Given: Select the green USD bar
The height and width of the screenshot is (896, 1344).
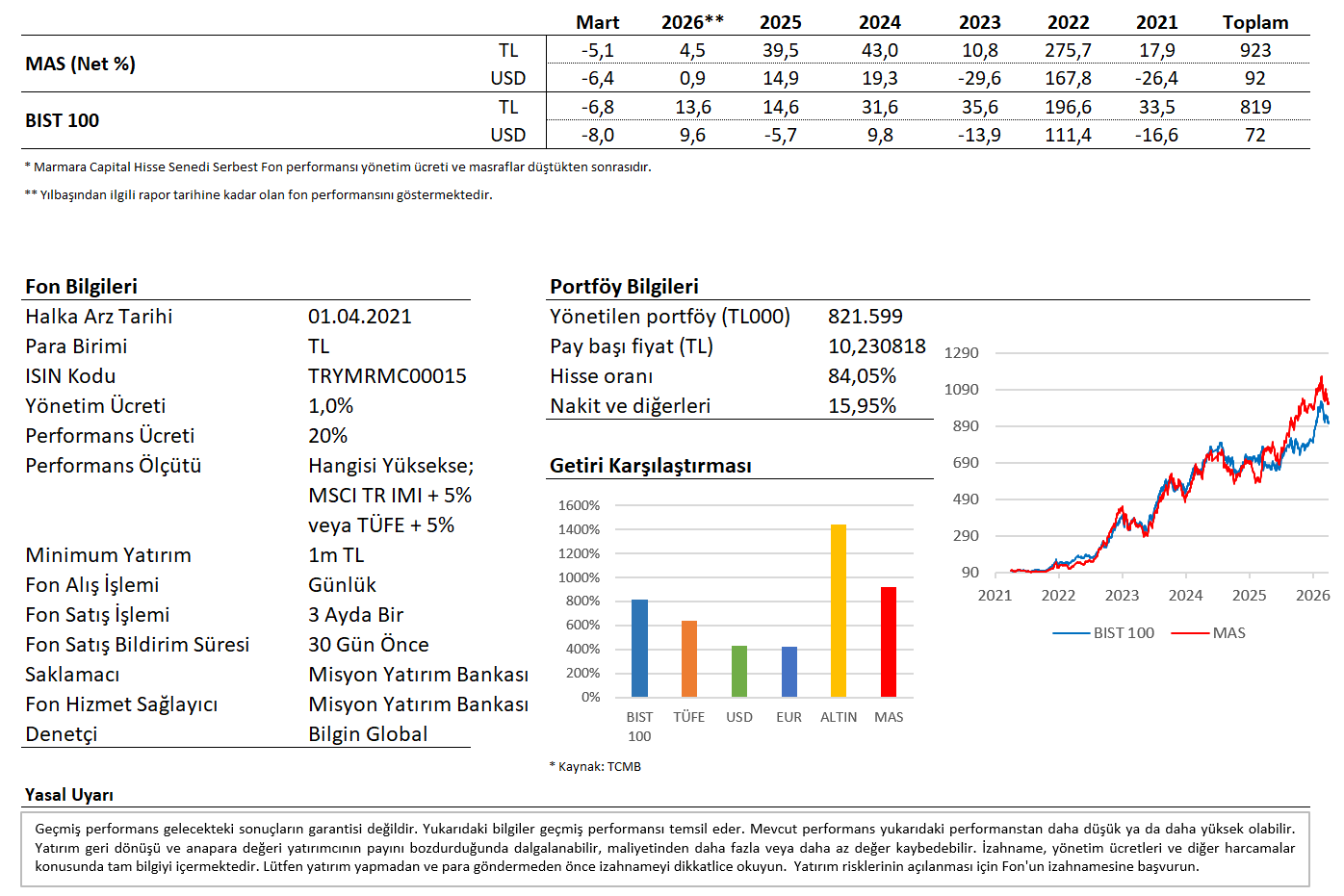Looking at the screenshot, I should coord(739,671).
